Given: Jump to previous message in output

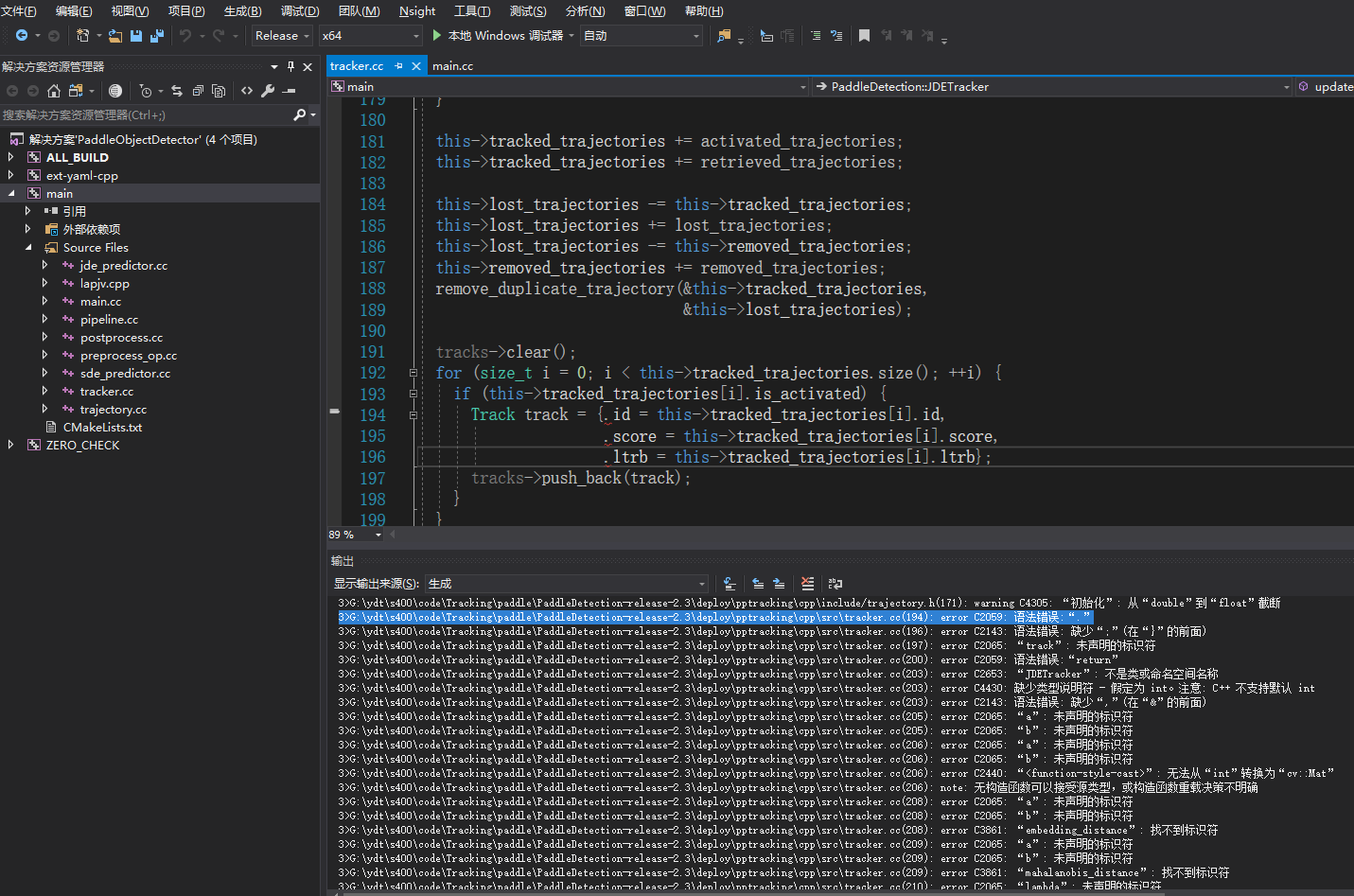Looking at the screenshot, I should (758, 583).
